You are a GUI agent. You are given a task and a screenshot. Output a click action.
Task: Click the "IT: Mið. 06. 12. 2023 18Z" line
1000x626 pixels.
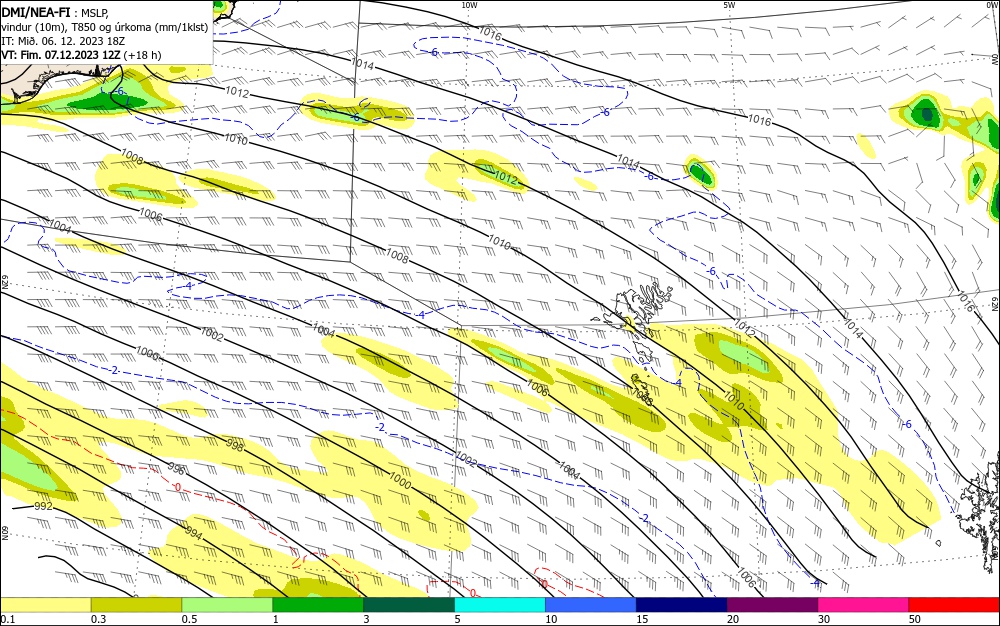click(x=63, y=41)
